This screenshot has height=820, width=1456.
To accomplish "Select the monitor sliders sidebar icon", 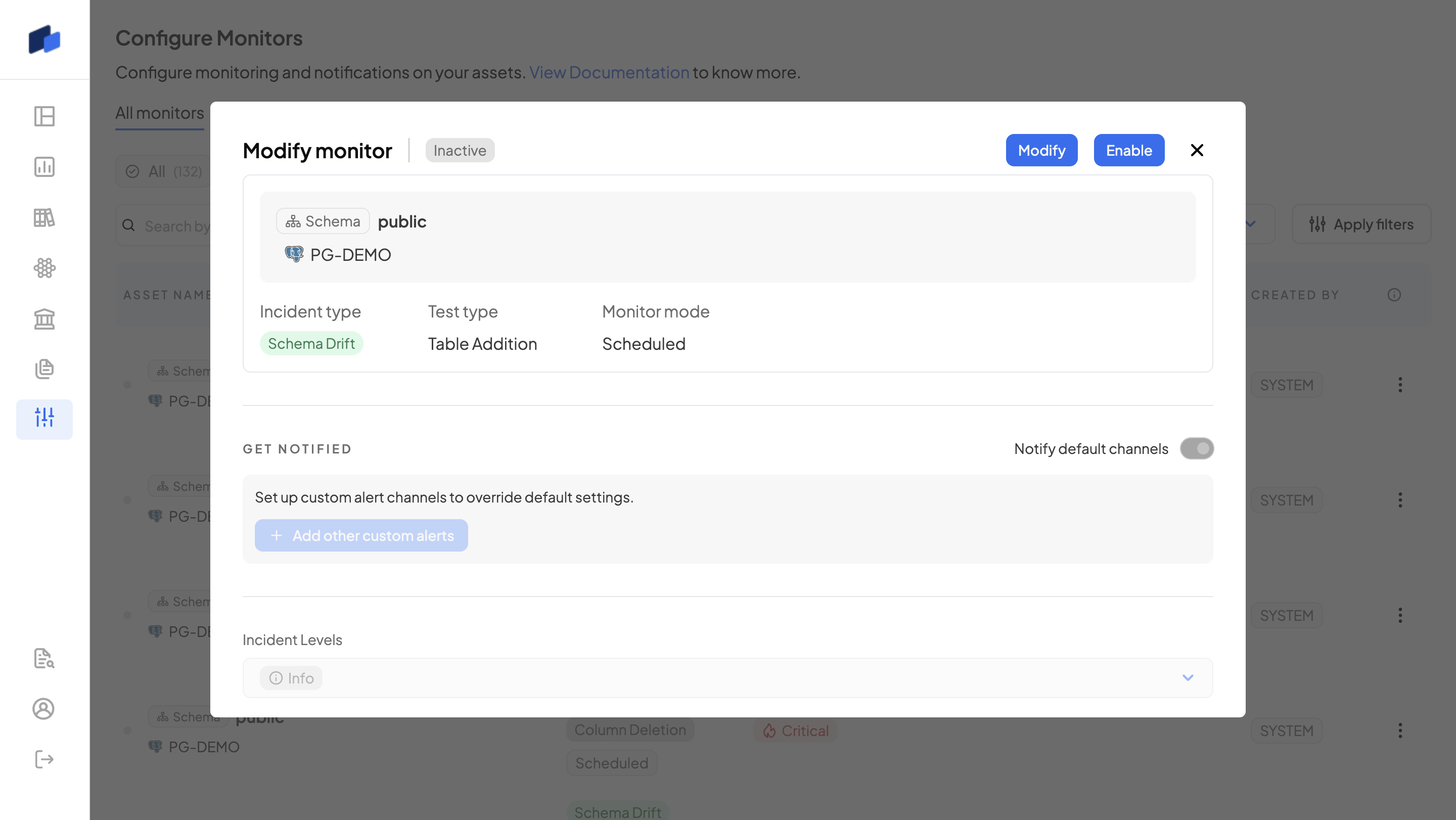I will point(44,419).
